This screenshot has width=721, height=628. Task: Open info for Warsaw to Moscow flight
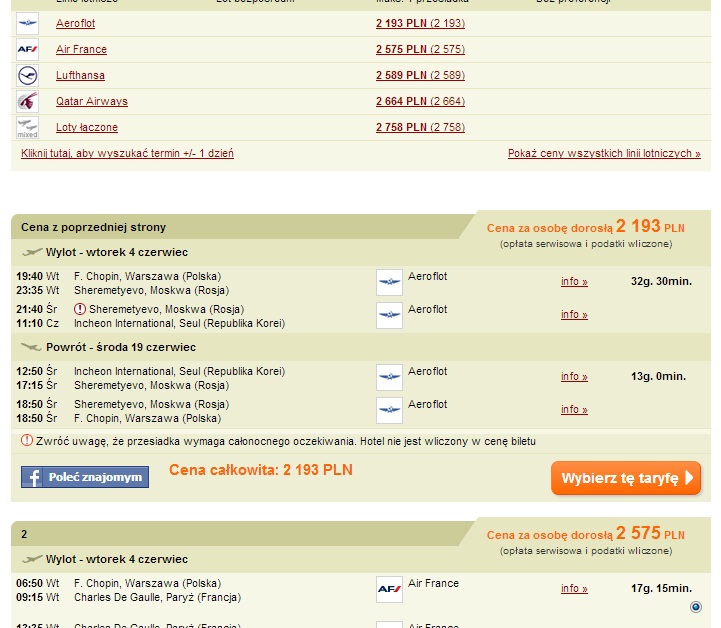(x=574, y=281)
